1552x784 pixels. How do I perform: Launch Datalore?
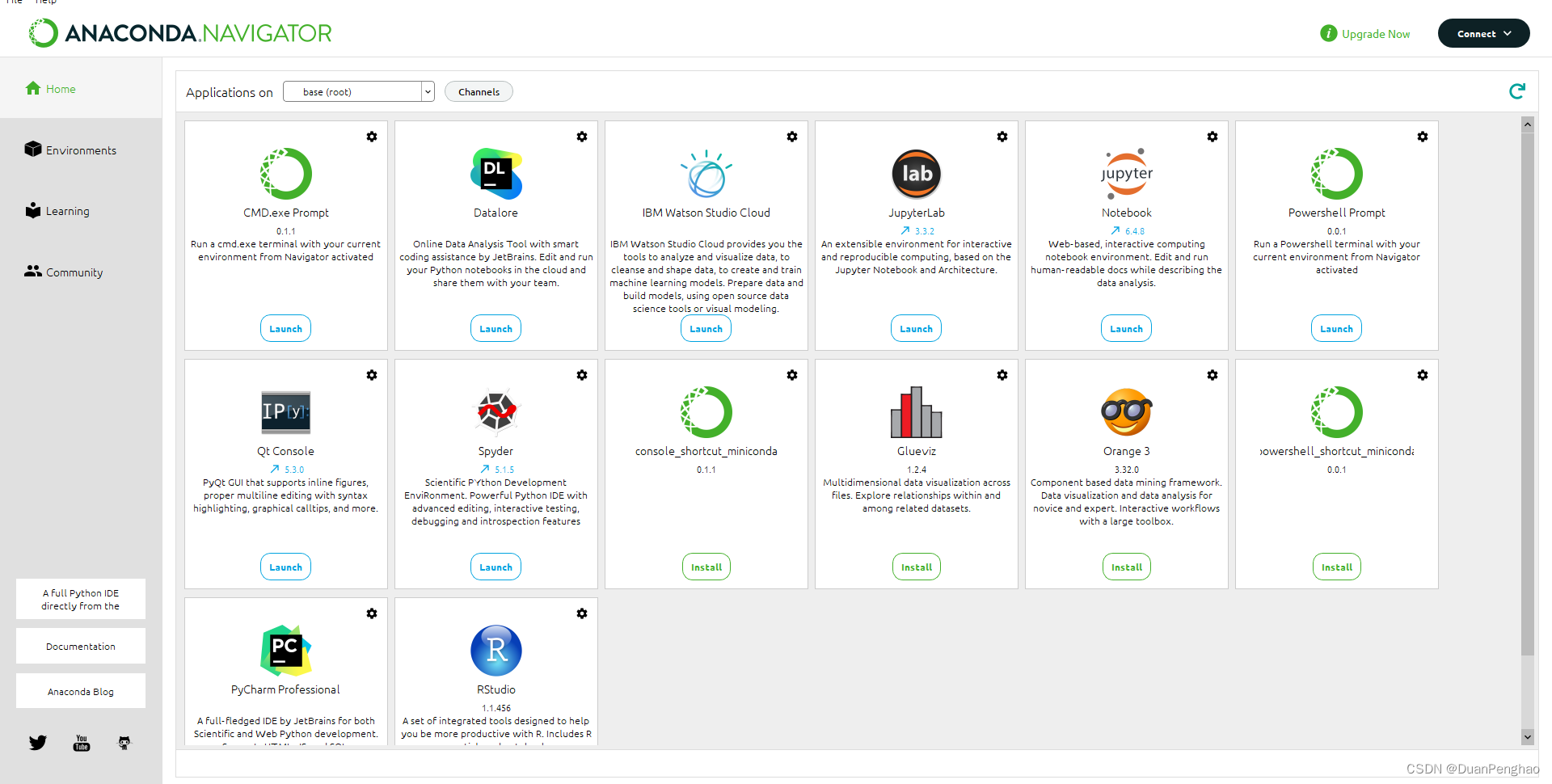(496, 328)
